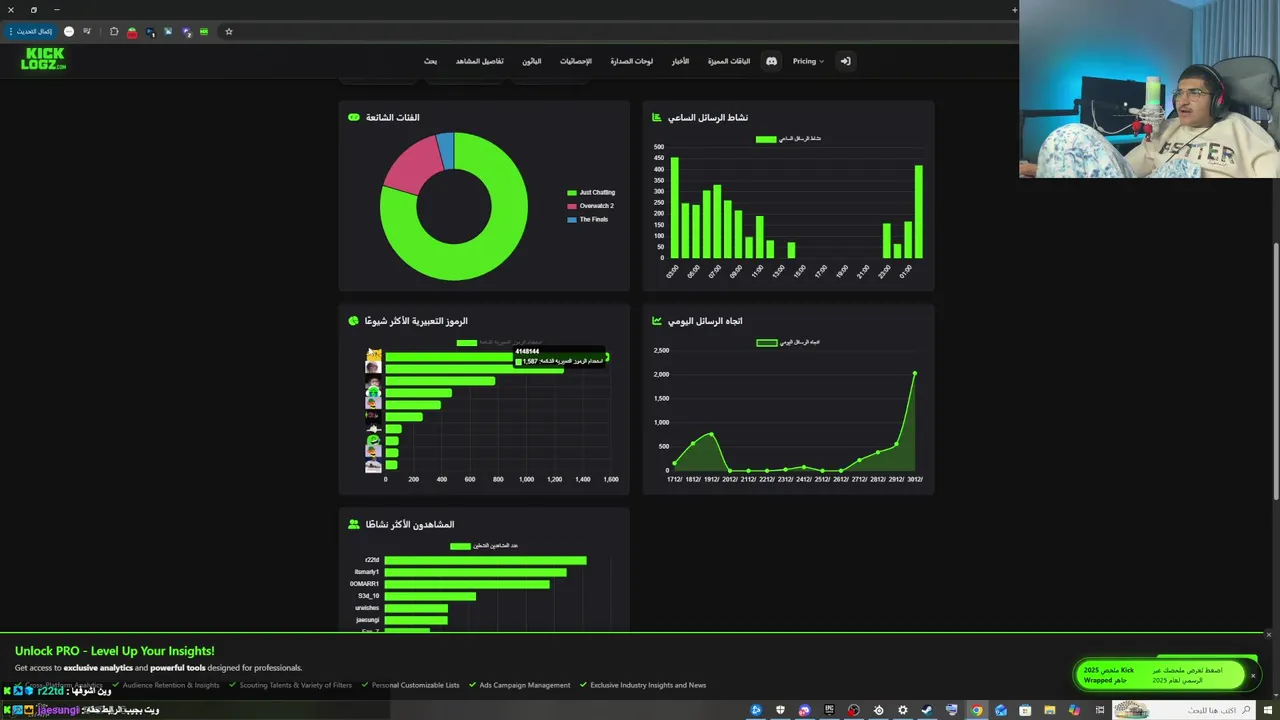Open Epic Games launcher in taskbar
This screenshot has width=1280, height=720.
(x=829, y=710)
